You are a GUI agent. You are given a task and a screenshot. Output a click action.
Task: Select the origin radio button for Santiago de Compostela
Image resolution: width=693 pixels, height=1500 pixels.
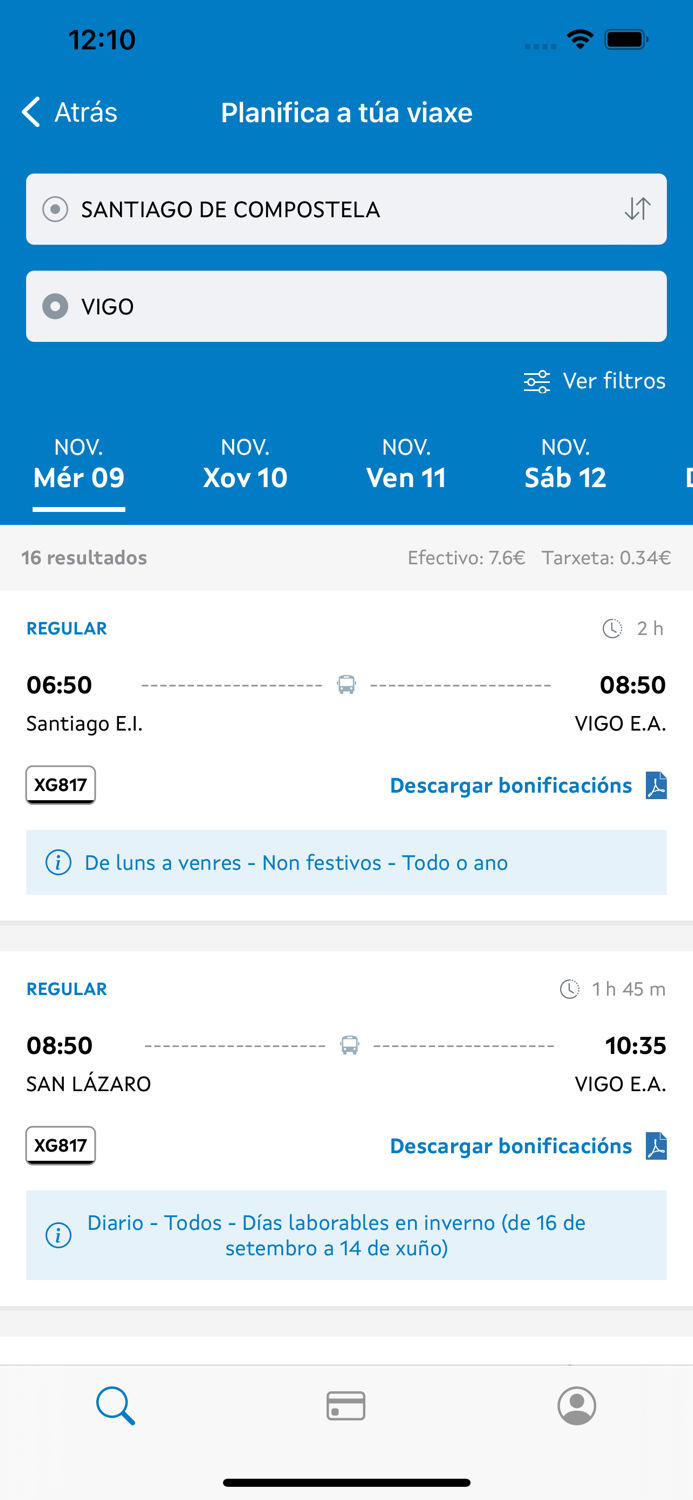tap(55, 209)
